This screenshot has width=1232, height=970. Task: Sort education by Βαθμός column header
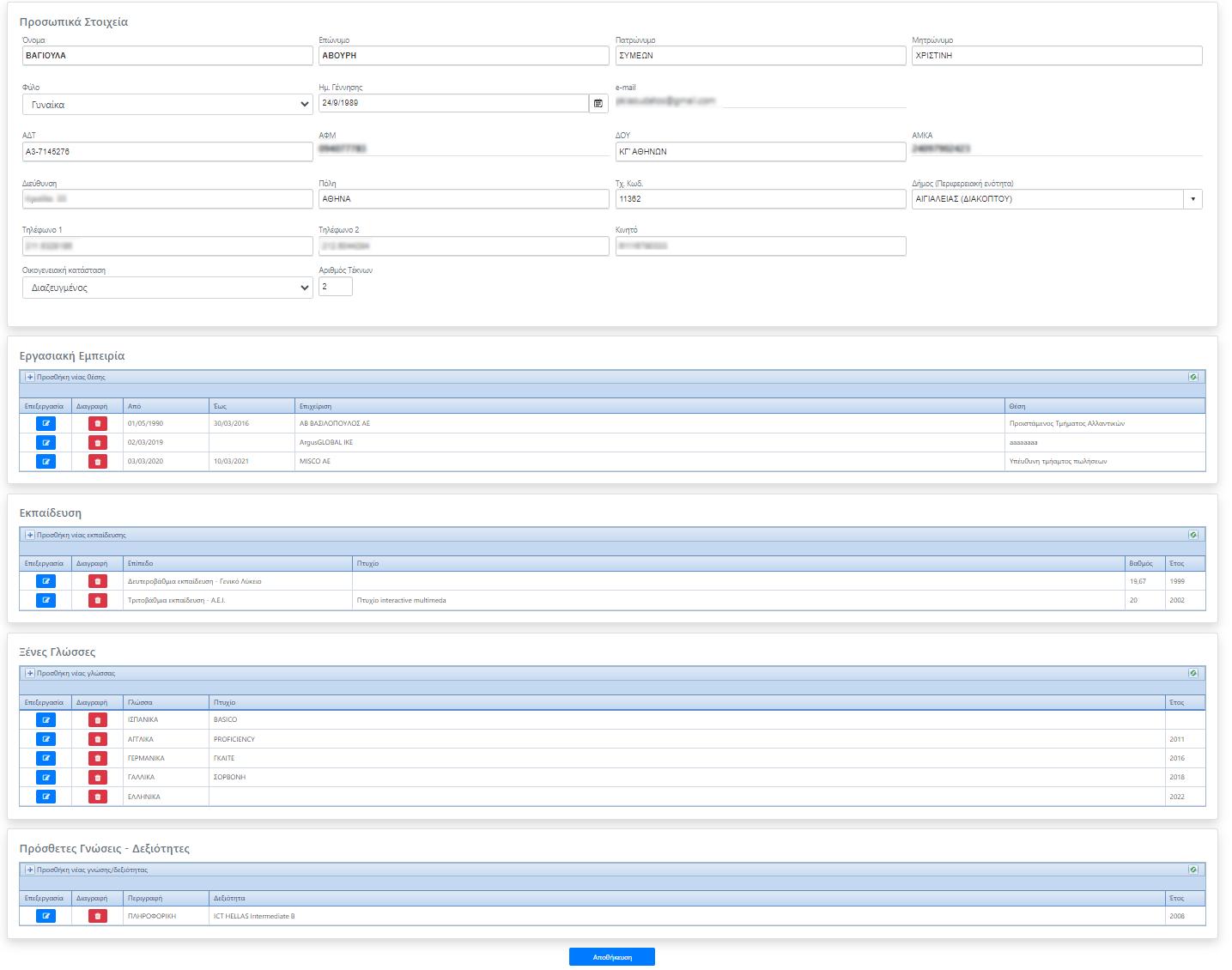point(1141,564)
